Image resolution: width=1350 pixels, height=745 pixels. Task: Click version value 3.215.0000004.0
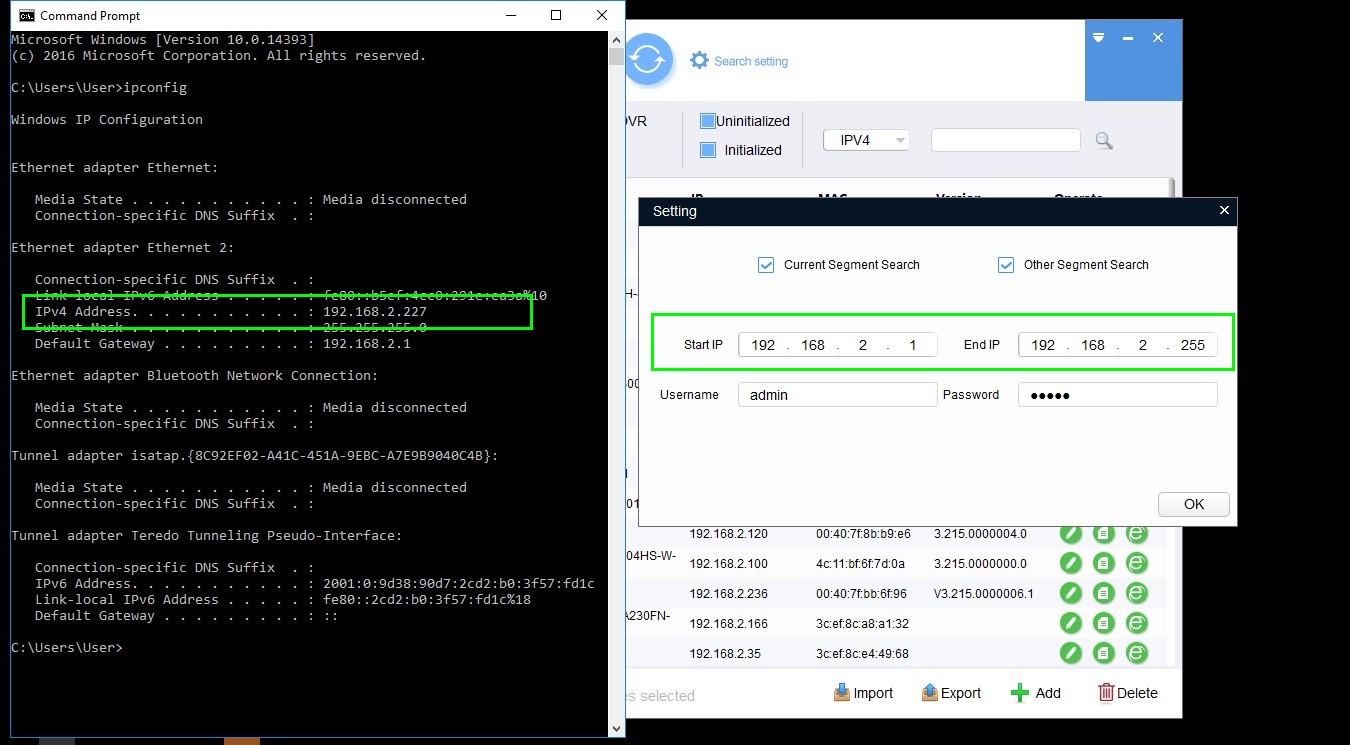click(x=980, y=534)
